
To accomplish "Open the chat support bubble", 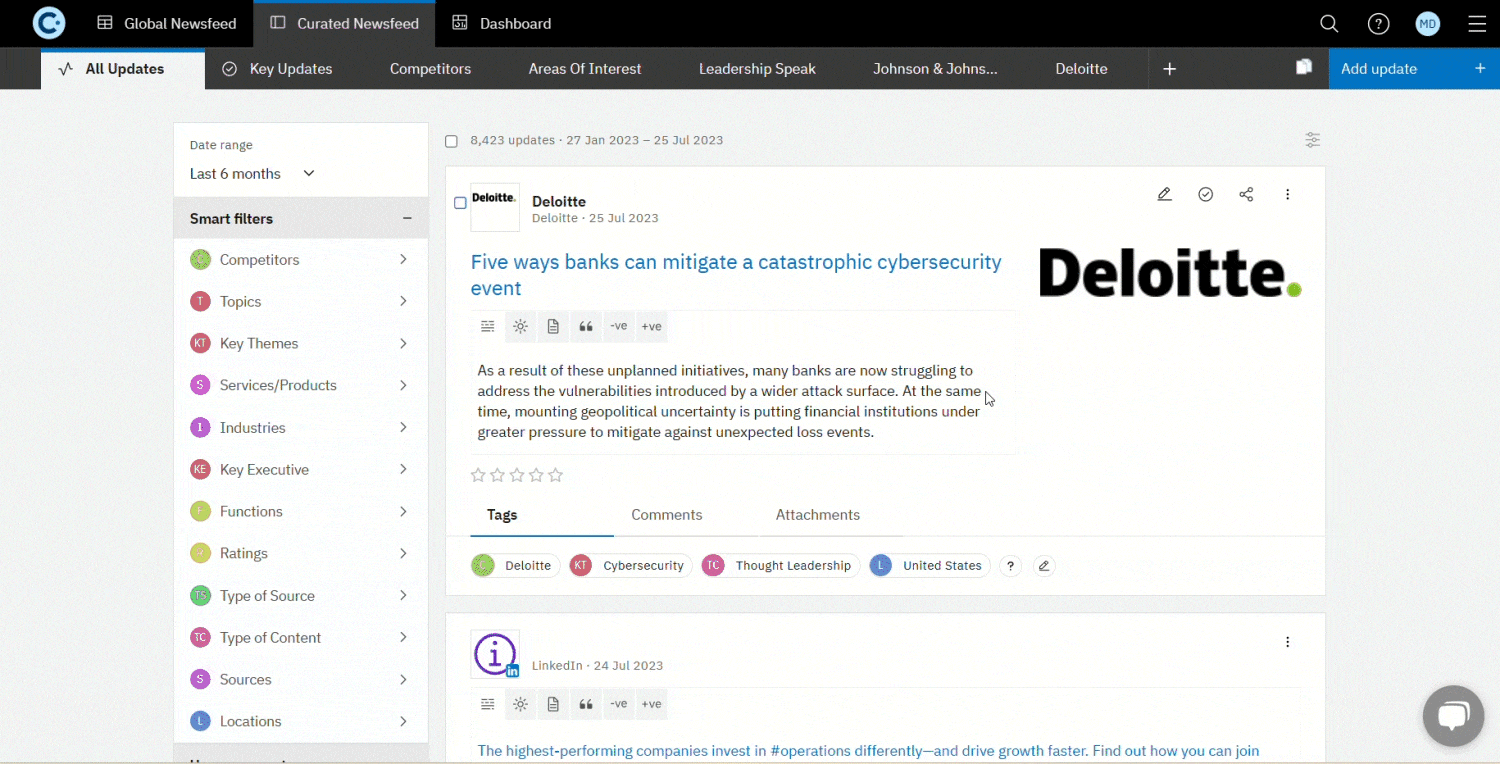I will 1453,716.
